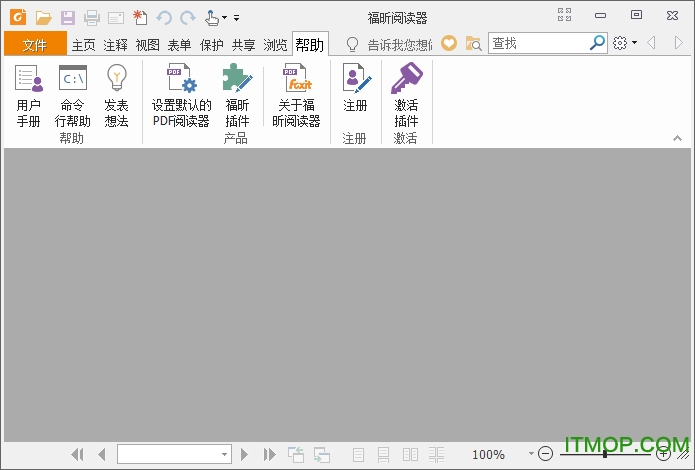
Task: Switch to continuous facing view mode
Action: click(x=437, y=454)
